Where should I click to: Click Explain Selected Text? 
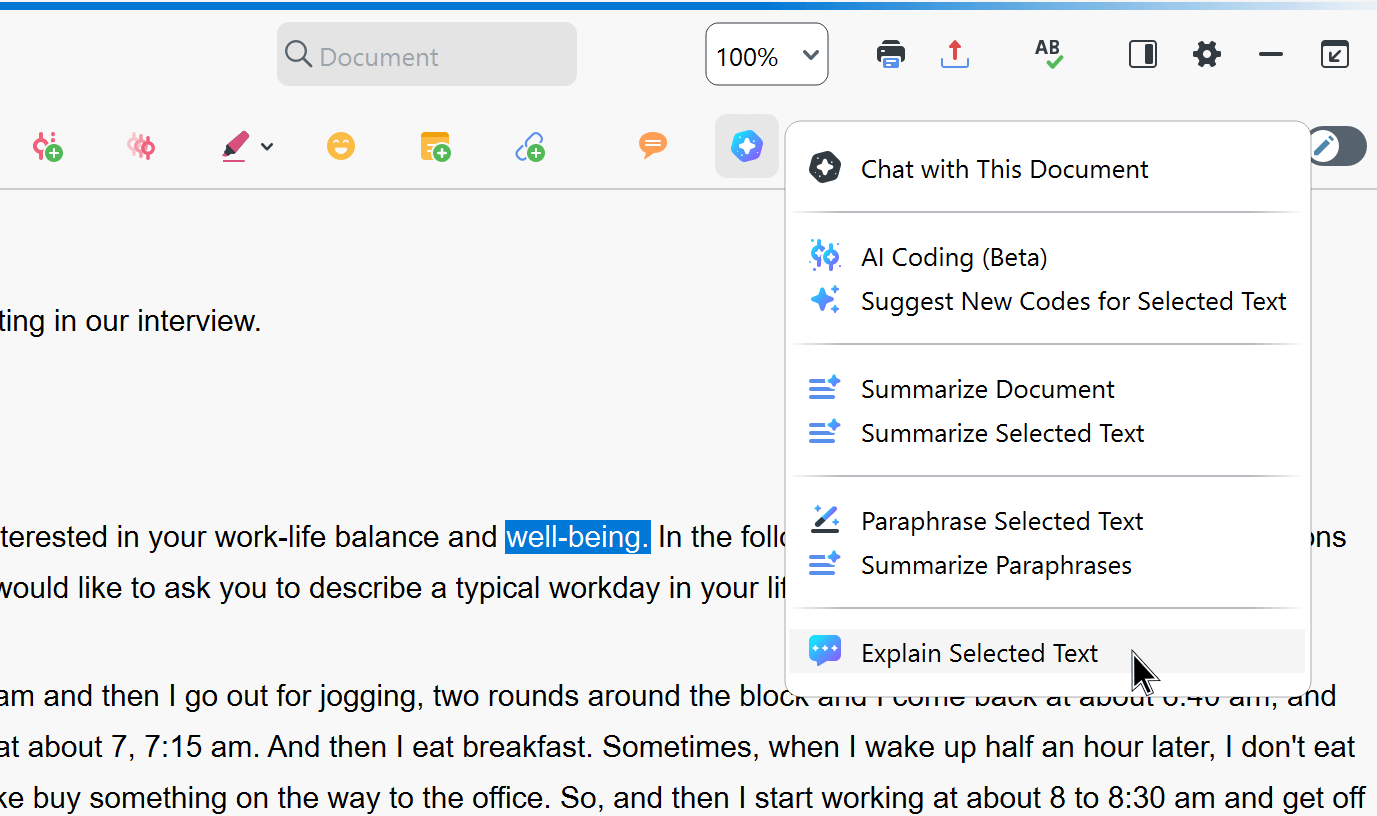point(978,652)
